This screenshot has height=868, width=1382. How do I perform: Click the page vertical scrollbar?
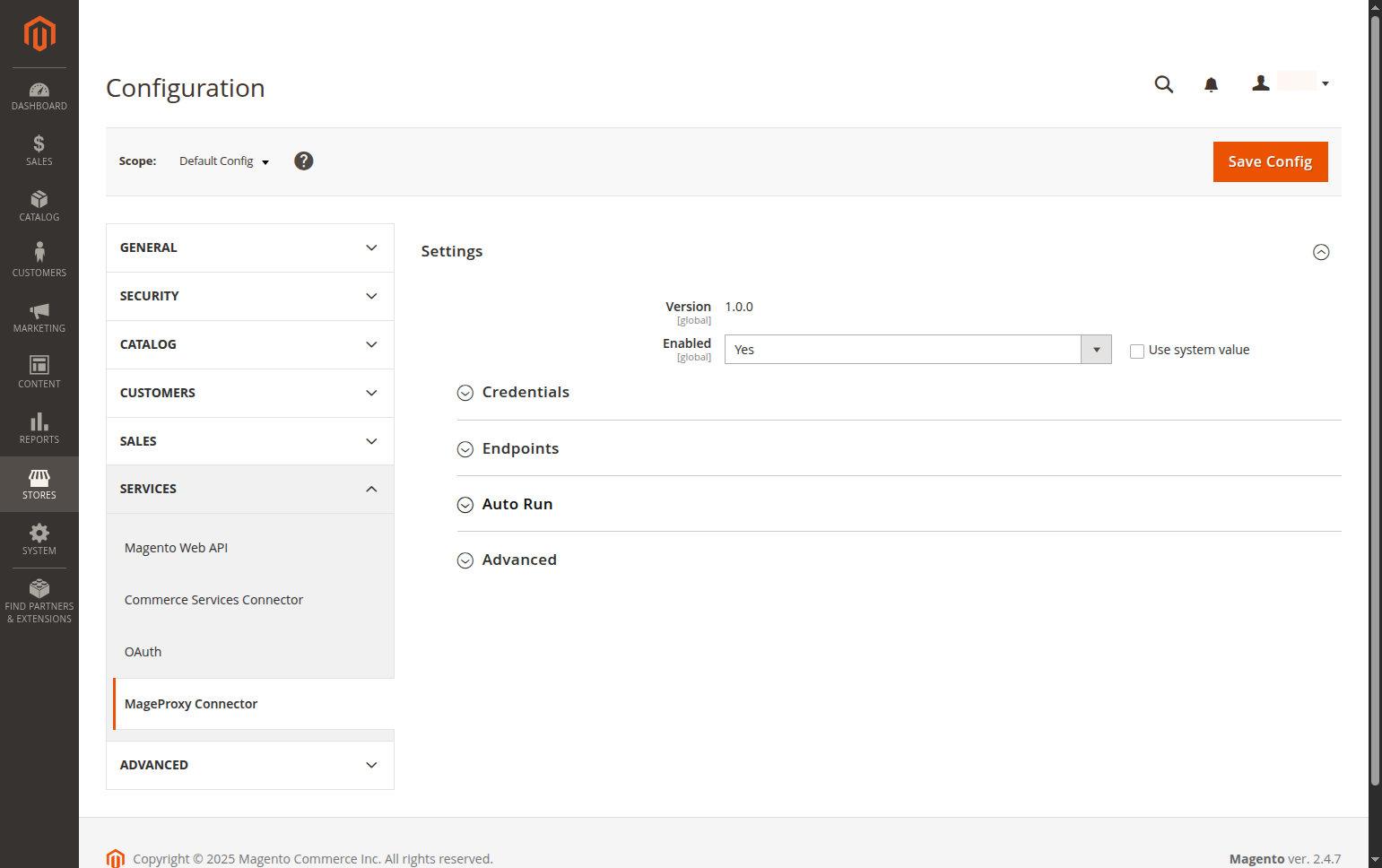pos(1375,399)
